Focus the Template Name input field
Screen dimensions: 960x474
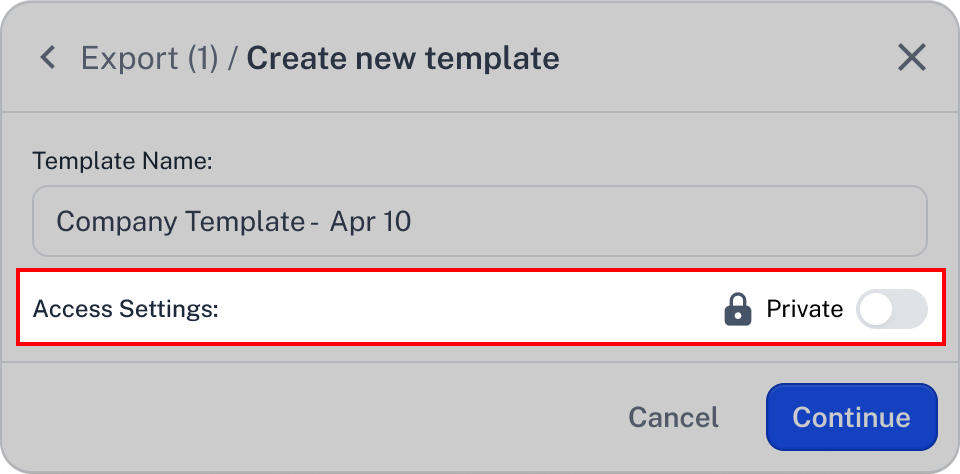479,221
